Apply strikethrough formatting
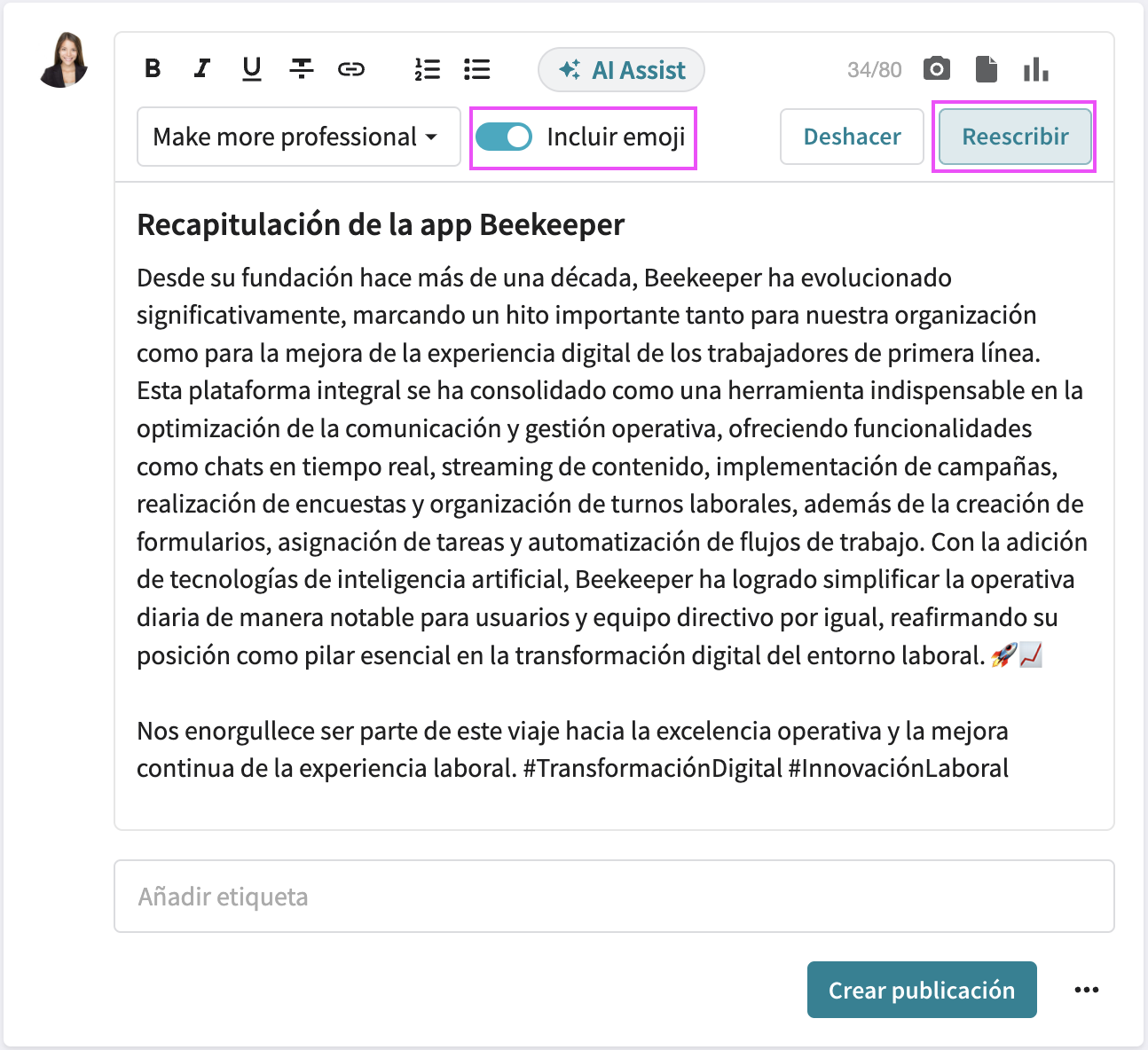The width and height of the screenshot is (1148, 1050). click(x=301, y=69)
